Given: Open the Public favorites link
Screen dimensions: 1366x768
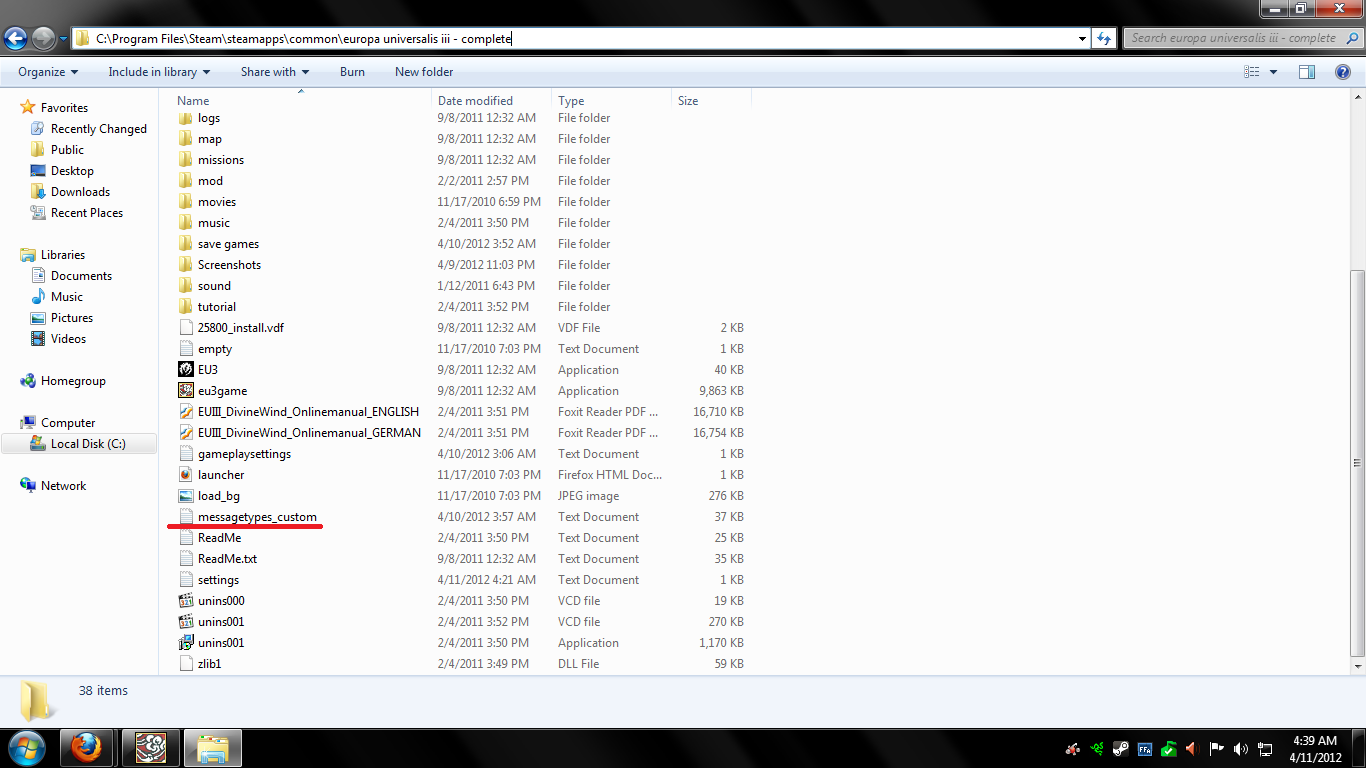Looking at the screenshot, I should pyautogui.click(x=67, y=150).
